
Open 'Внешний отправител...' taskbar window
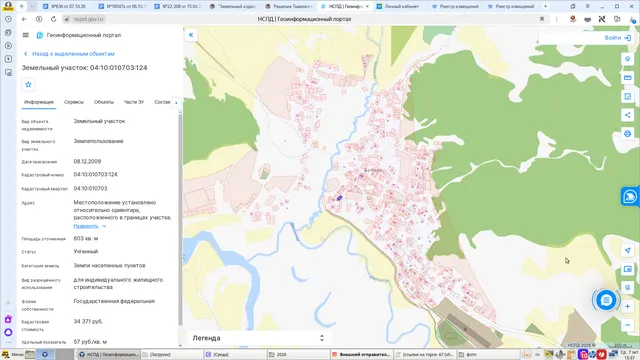[361, 354]
